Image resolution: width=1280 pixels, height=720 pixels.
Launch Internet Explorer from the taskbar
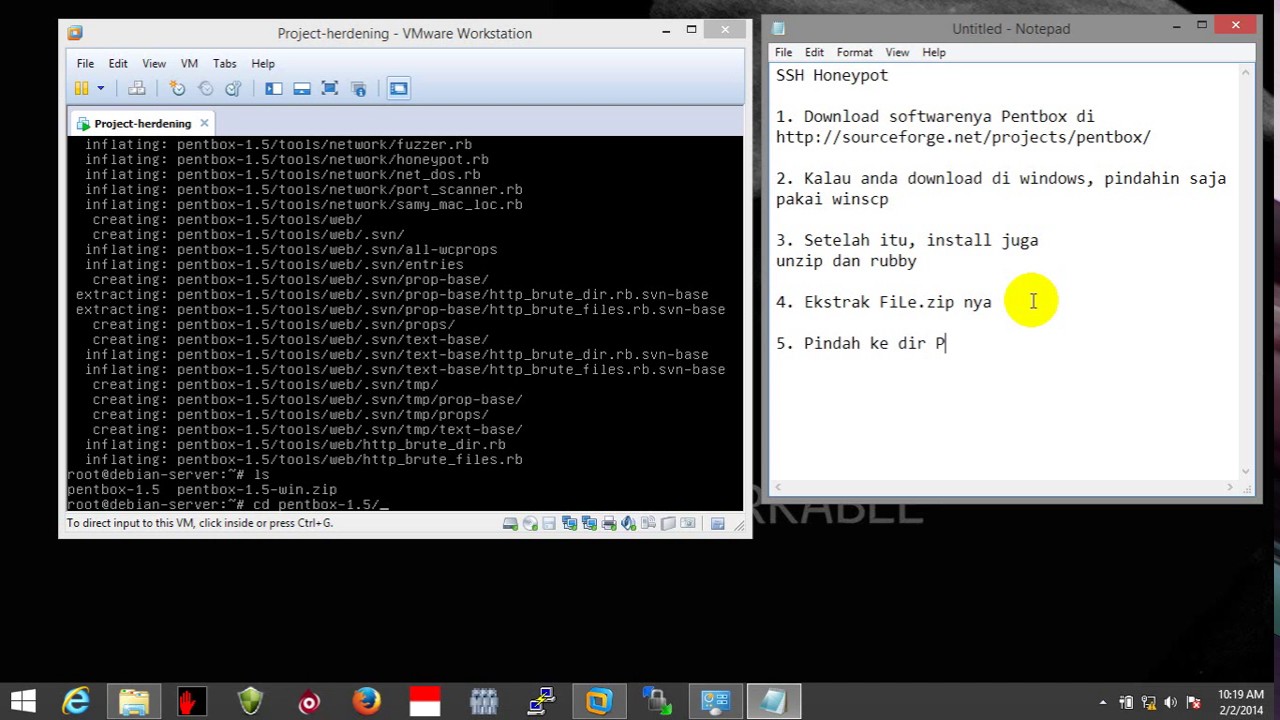coord(76,702)
